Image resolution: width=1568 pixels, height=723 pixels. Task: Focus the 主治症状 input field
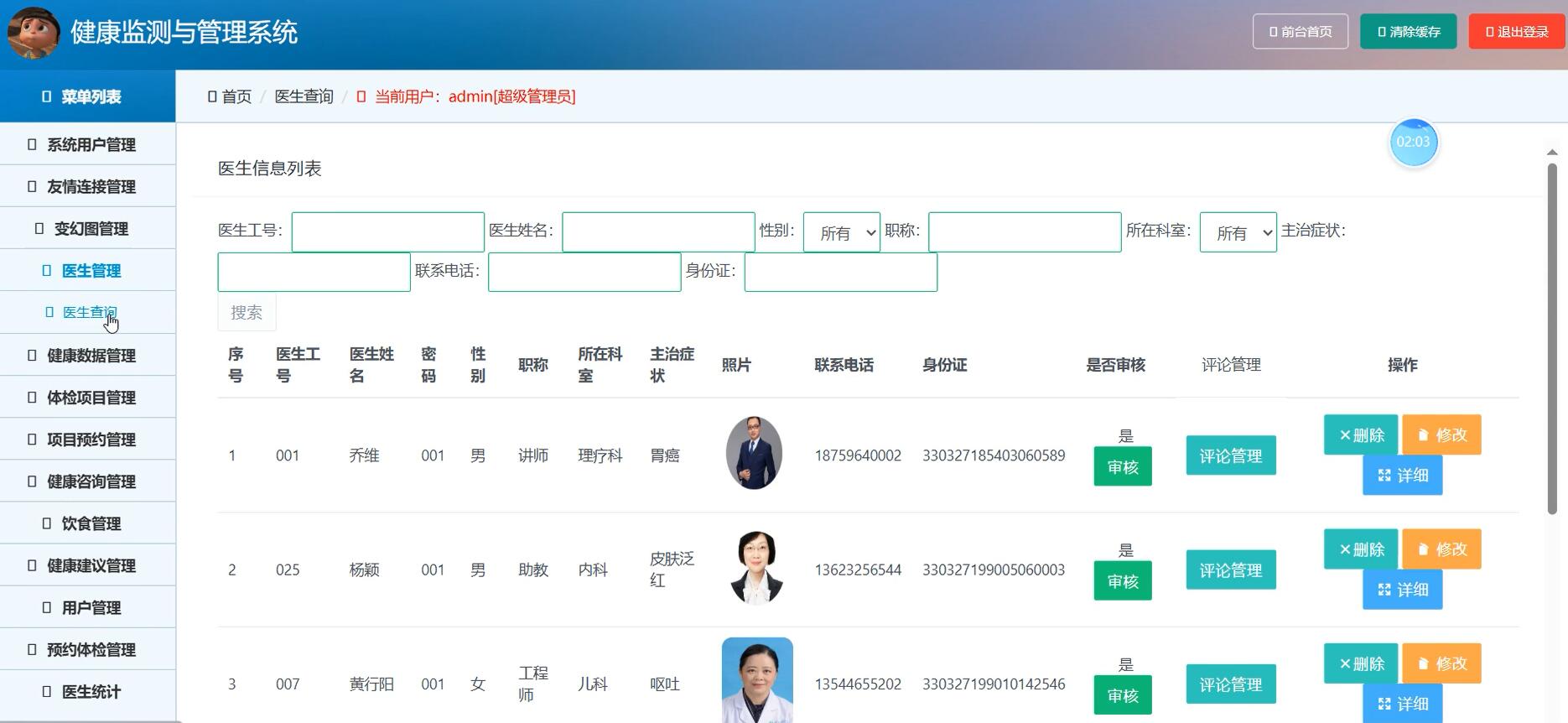[x=314, y=272]
